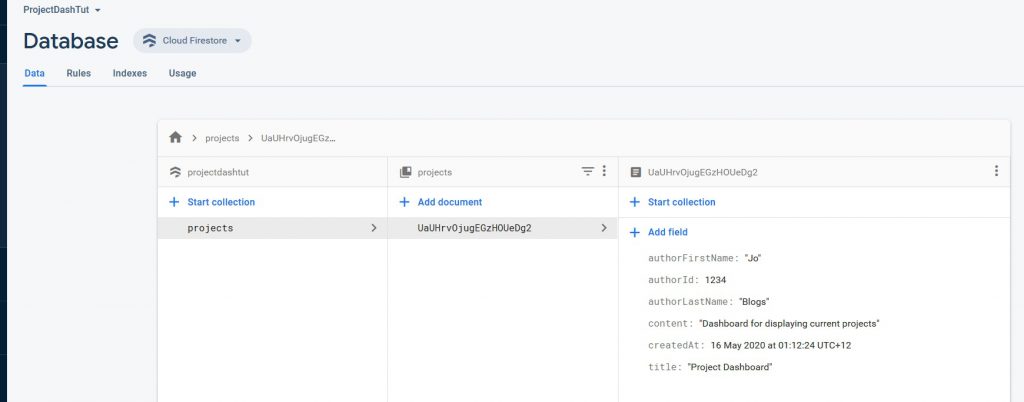Switch to the Indexes tab
This screenshot has height=402, width=1024.
coord(130,73)
